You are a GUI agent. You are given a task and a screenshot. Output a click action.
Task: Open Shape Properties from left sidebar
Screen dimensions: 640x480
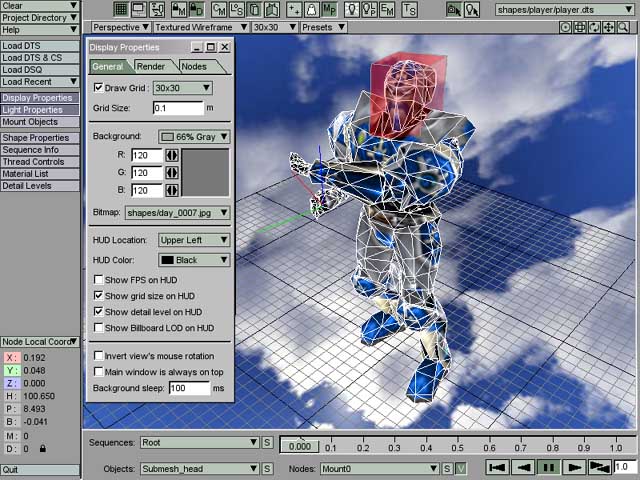coord(38,137)
